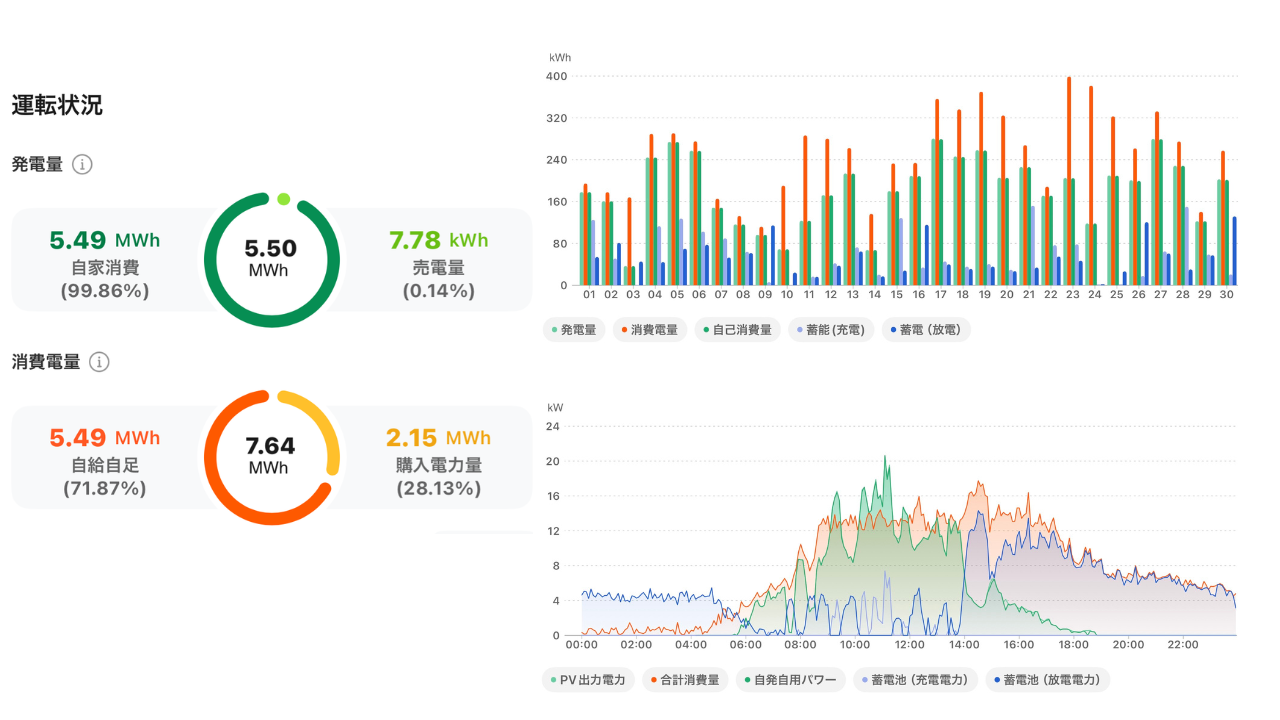Hide the 蓄電池 (放電電力) legend series

(1048, 680)
